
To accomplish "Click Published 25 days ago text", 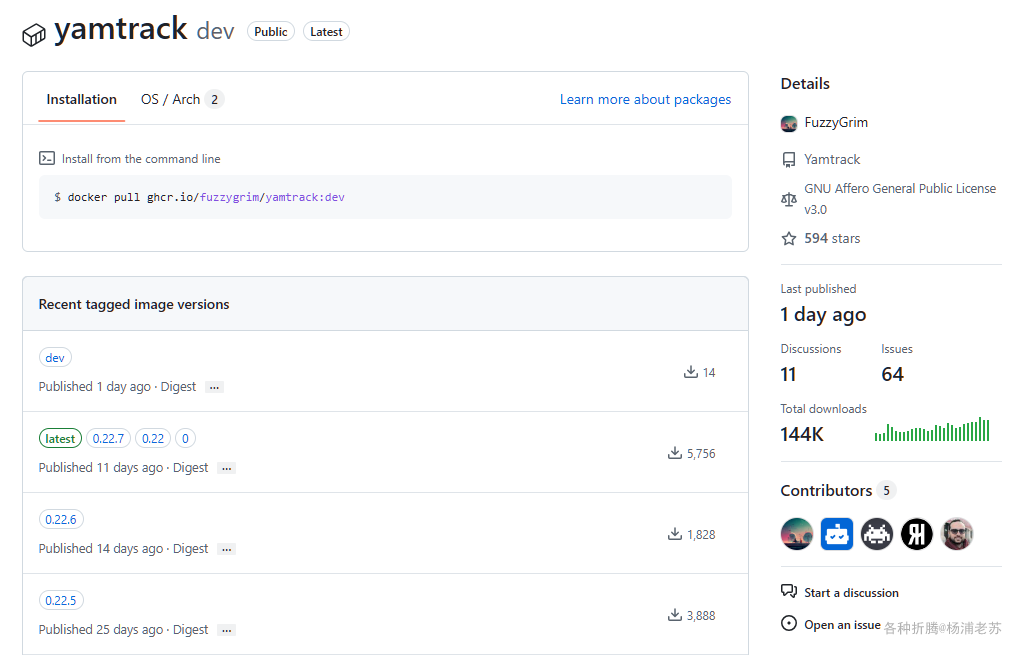I will (100, 630).
